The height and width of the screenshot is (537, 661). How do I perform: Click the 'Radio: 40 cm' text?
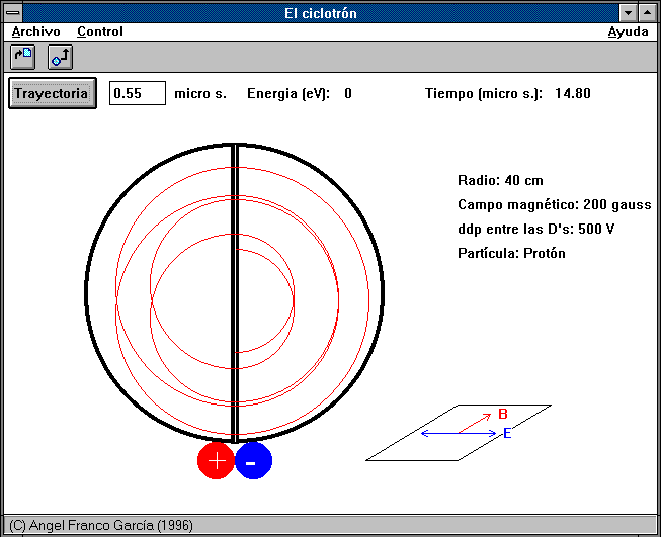(x=500, y=180)
